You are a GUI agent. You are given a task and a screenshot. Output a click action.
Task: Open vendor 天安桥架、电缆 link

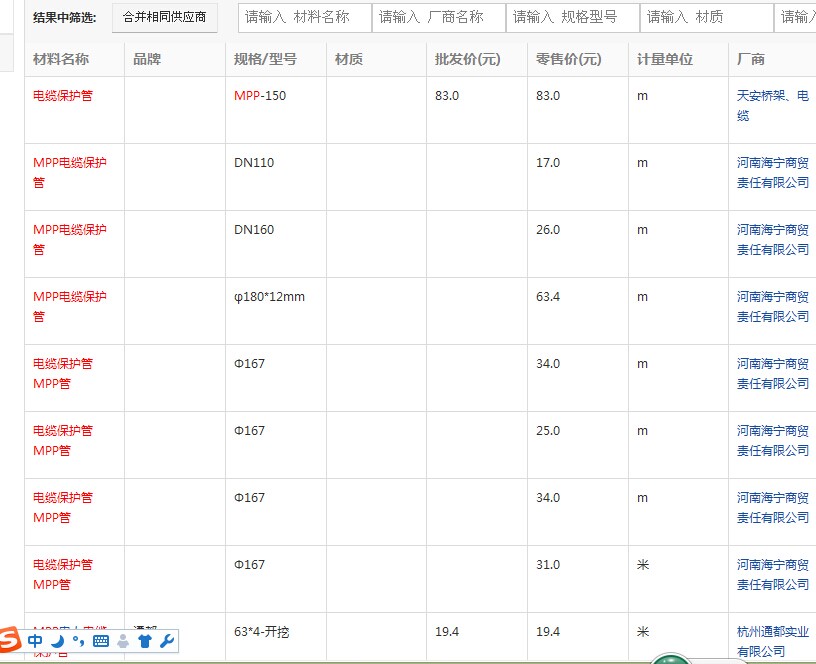pos(773,105)
